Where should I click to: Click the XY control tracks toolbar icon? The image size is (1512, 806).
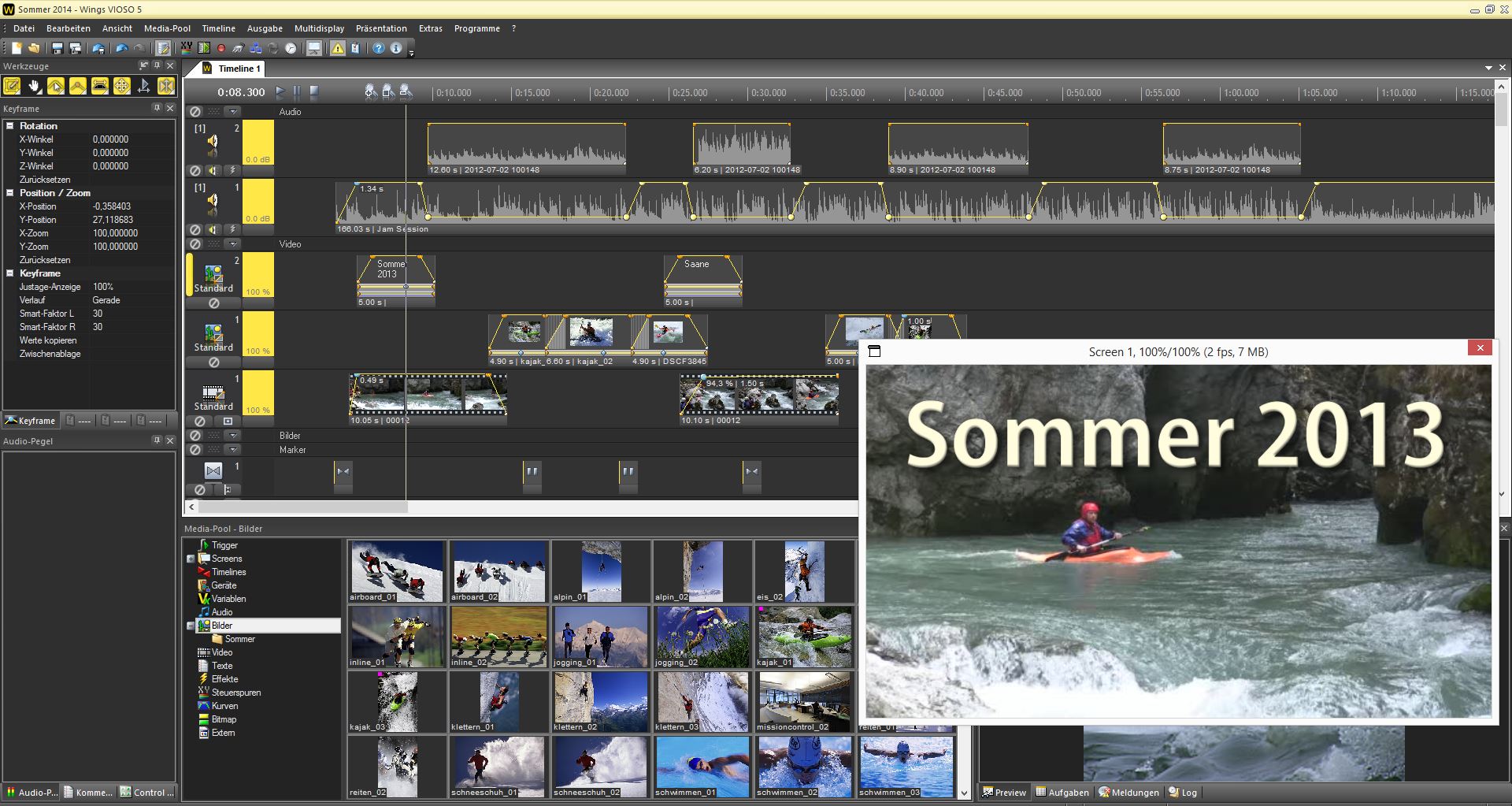[x=187, y=48]
